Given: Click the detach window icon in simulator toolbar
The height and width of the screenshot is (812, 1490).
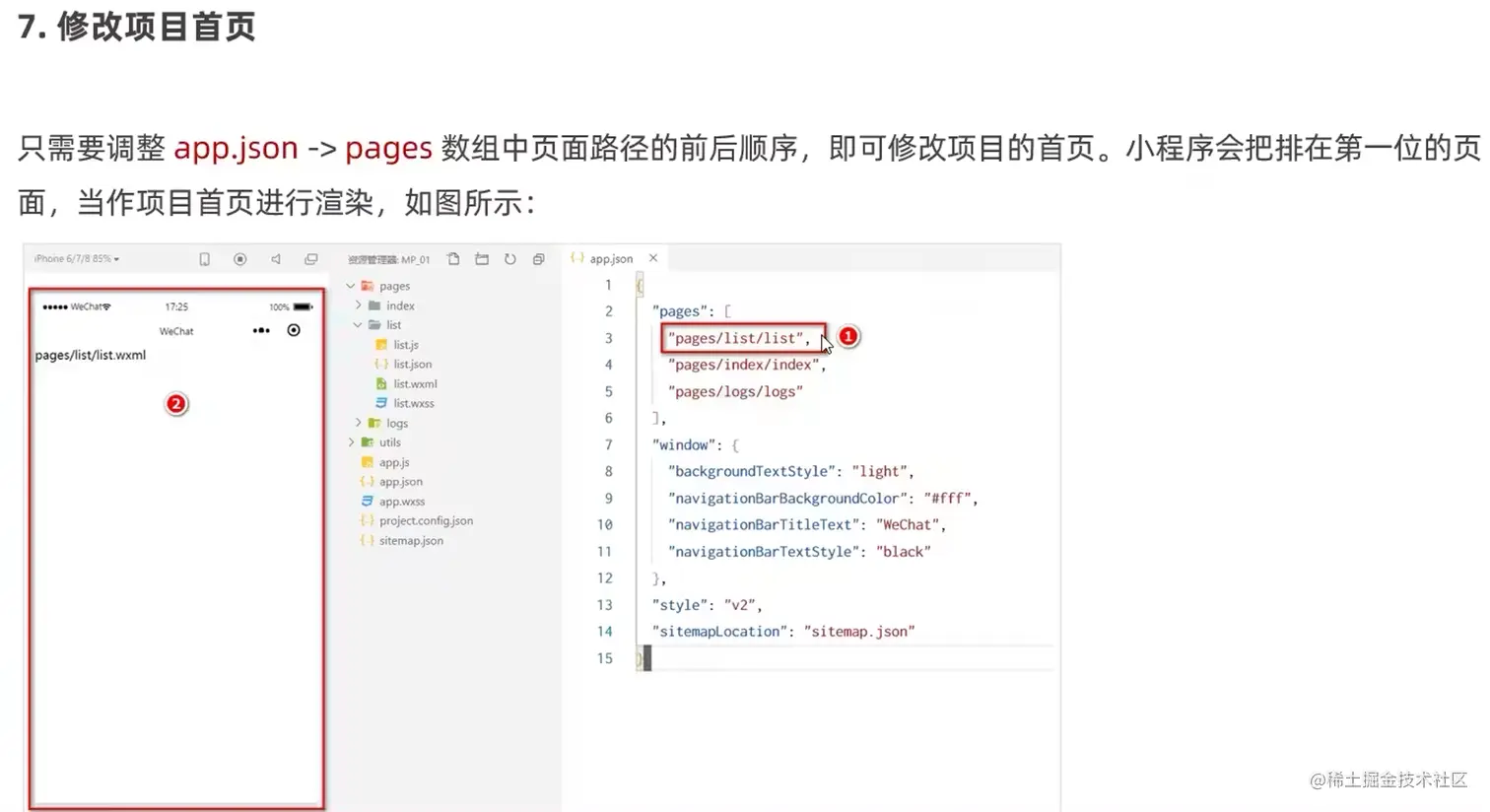Looking at the screenshot, I should 311,259.
